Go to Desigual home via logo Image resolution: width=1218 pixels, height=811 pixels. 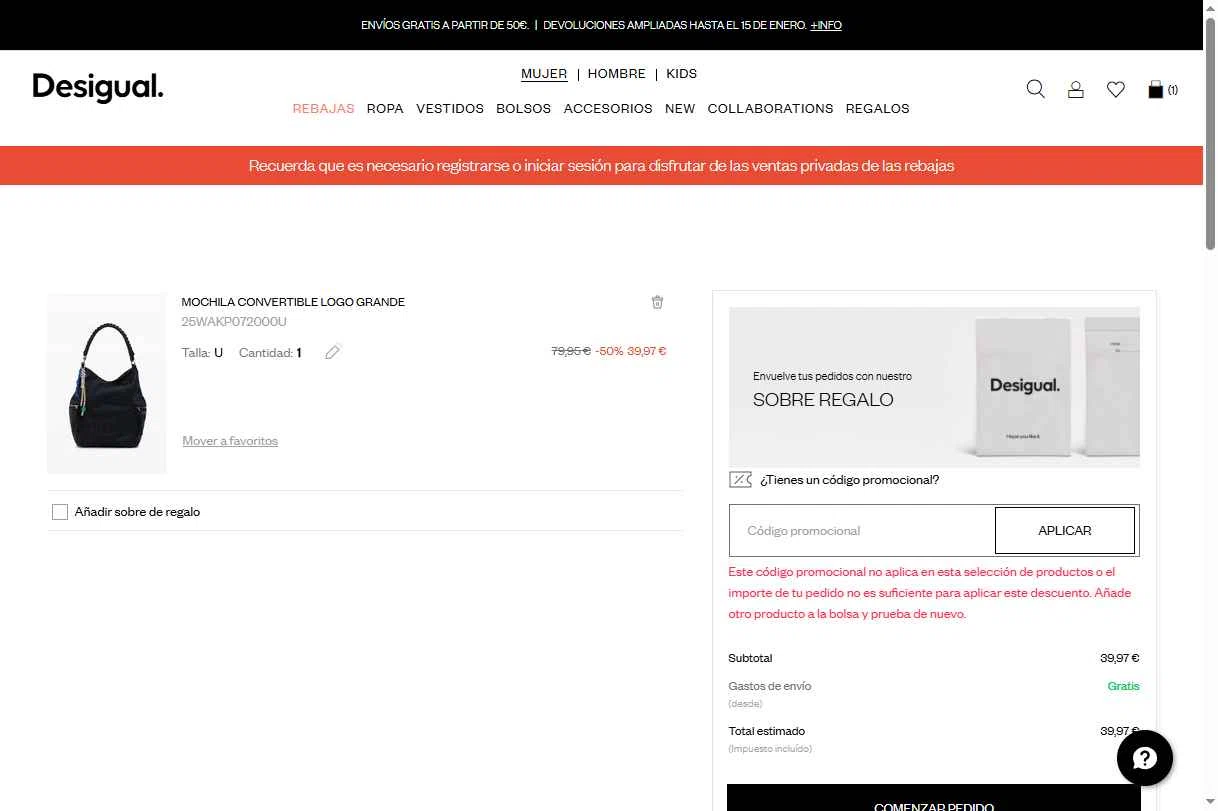point(98,88)
